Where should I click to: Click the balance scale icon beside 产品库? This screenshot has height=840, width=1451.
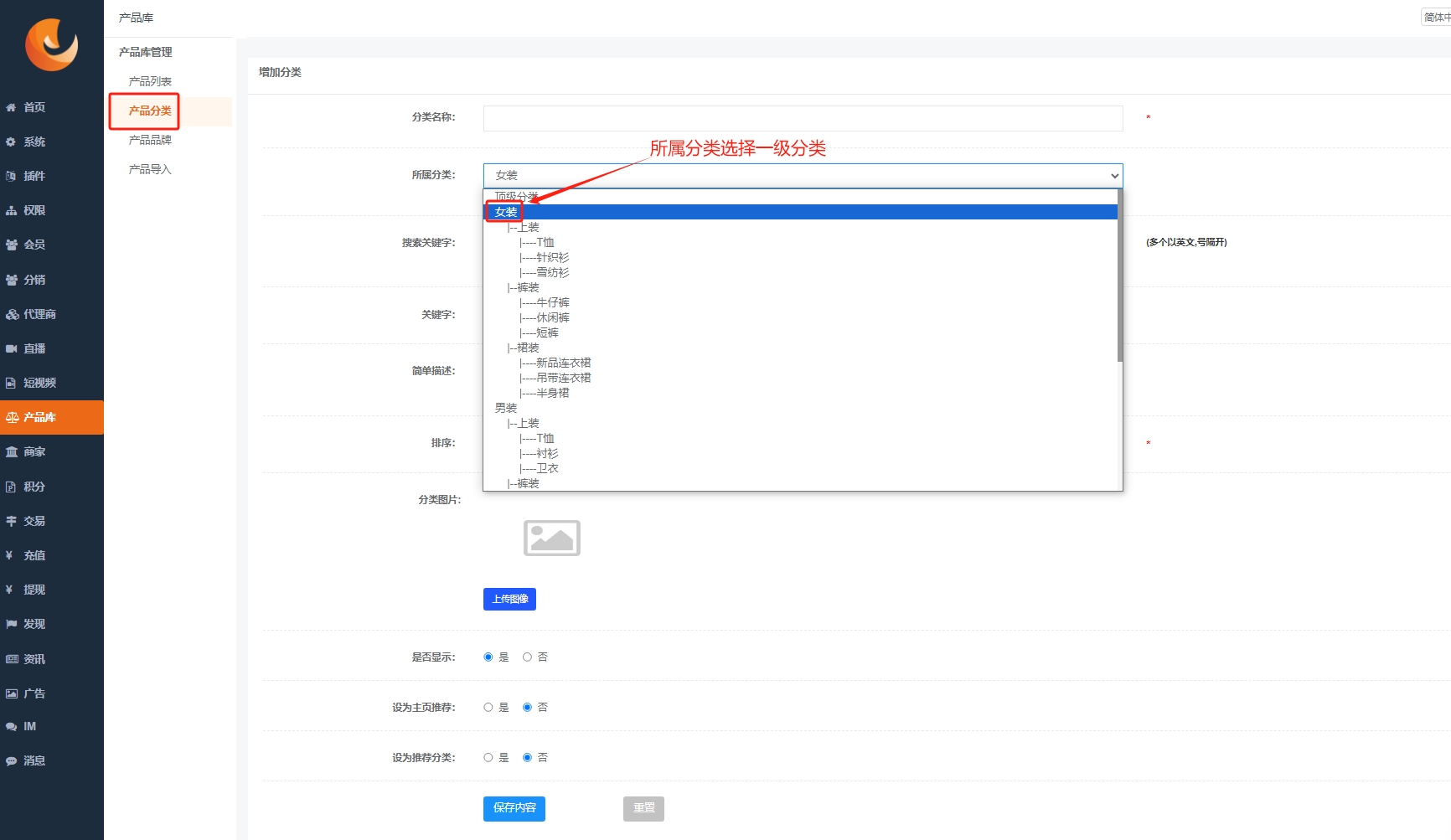(x=12, y=417)
